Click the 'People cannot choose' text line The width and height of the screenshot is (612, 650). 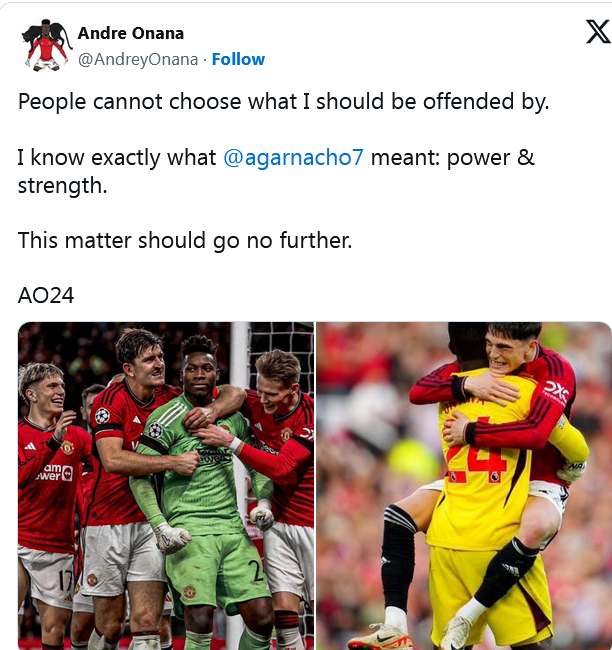pyautogui.click(x=283, y=102)
